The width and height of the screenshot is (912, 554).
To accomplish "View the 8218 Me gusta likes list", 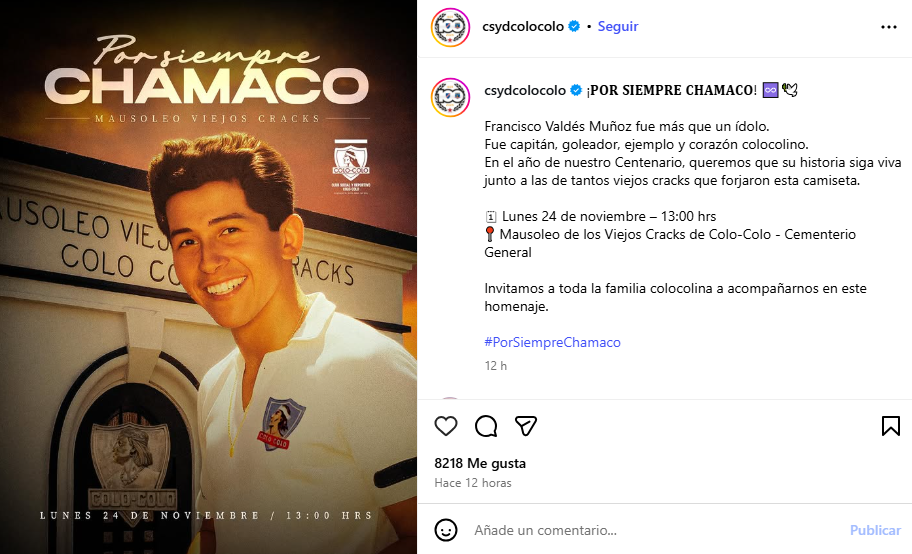I will 480,463.
